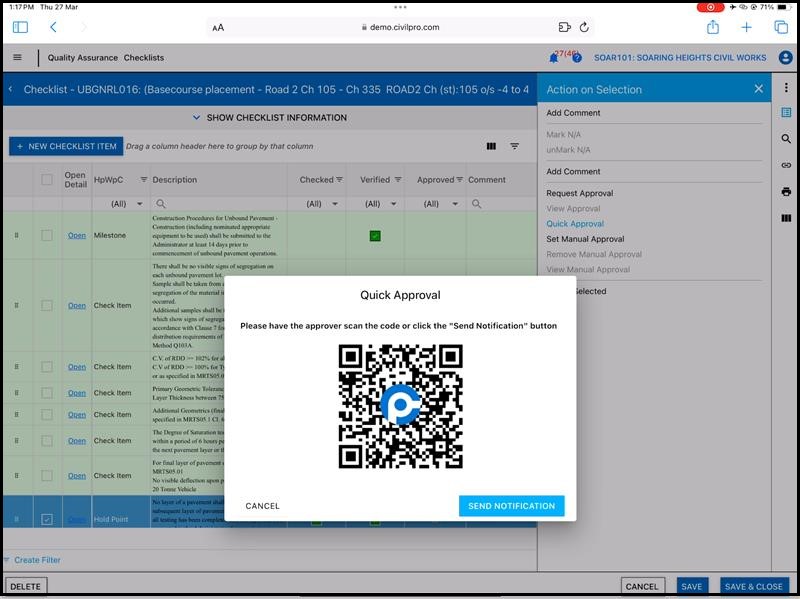Image resolution: width=800 pixels, height=599 pixels.
Task: Open column chooser icon above the grid
Action: pos(491,146)
